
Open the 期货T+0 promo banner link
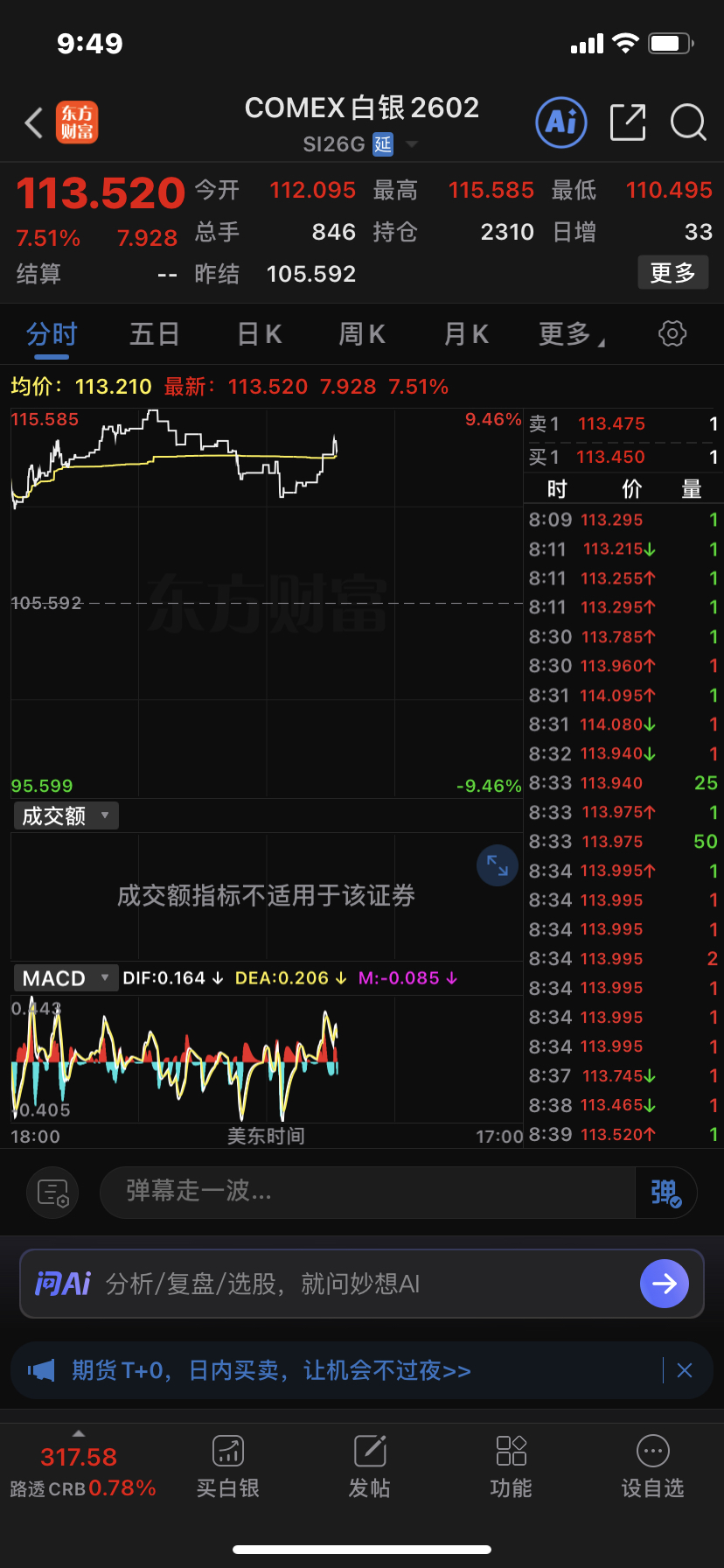(271, 1370)
